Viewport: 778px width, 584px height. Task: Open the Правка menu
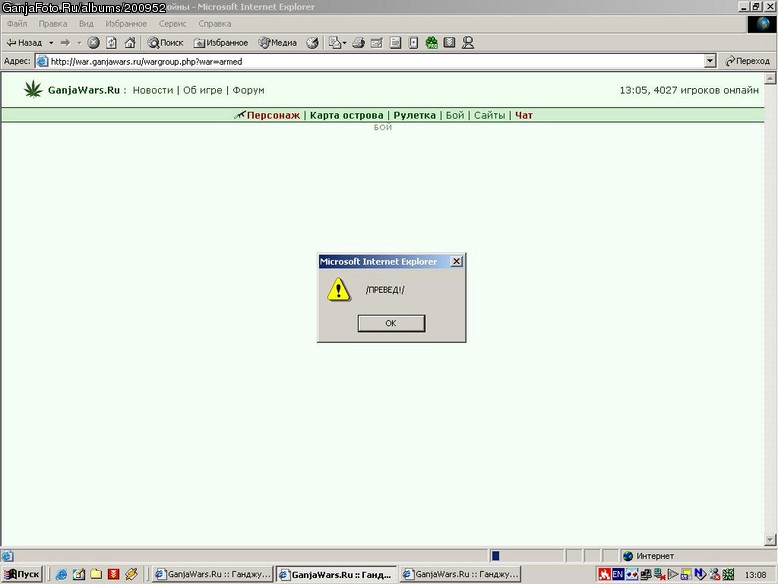tap(53, 23)
